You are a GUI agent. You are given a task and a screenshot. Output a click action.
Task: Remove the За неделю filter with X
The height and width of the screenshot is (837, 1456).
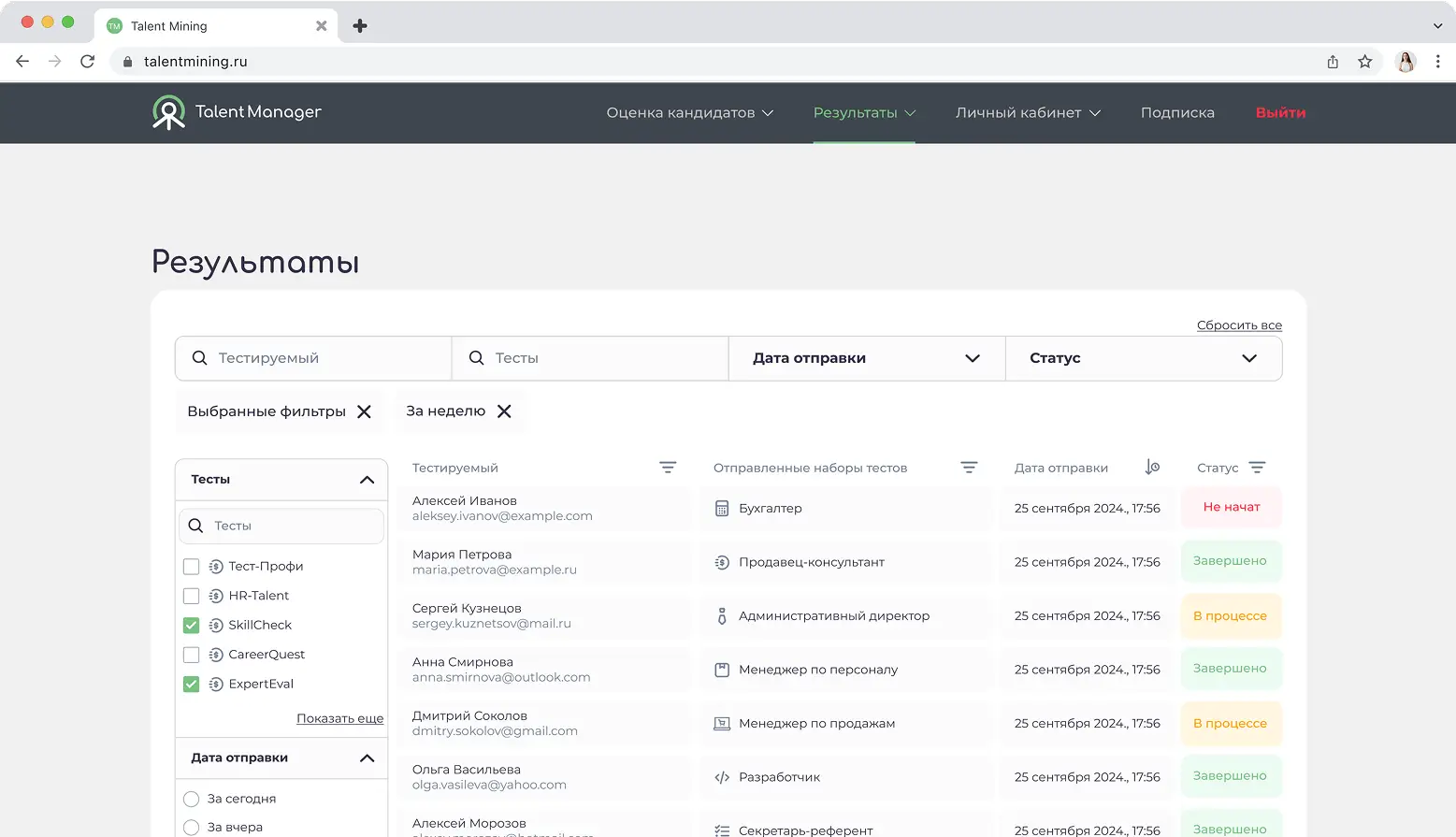point(504,411)
